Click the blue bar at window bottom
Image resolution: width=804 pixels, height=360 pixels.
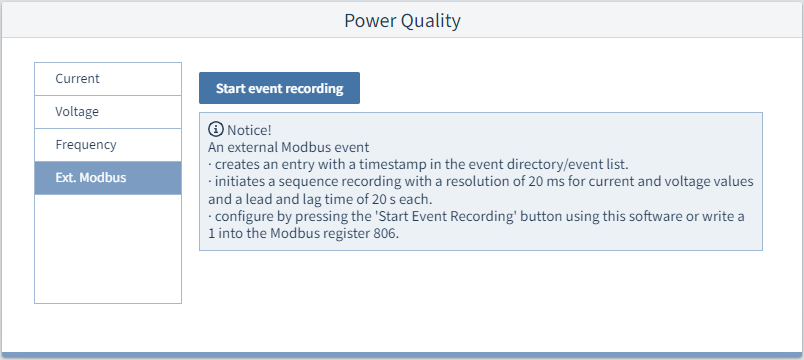[402, 355]
